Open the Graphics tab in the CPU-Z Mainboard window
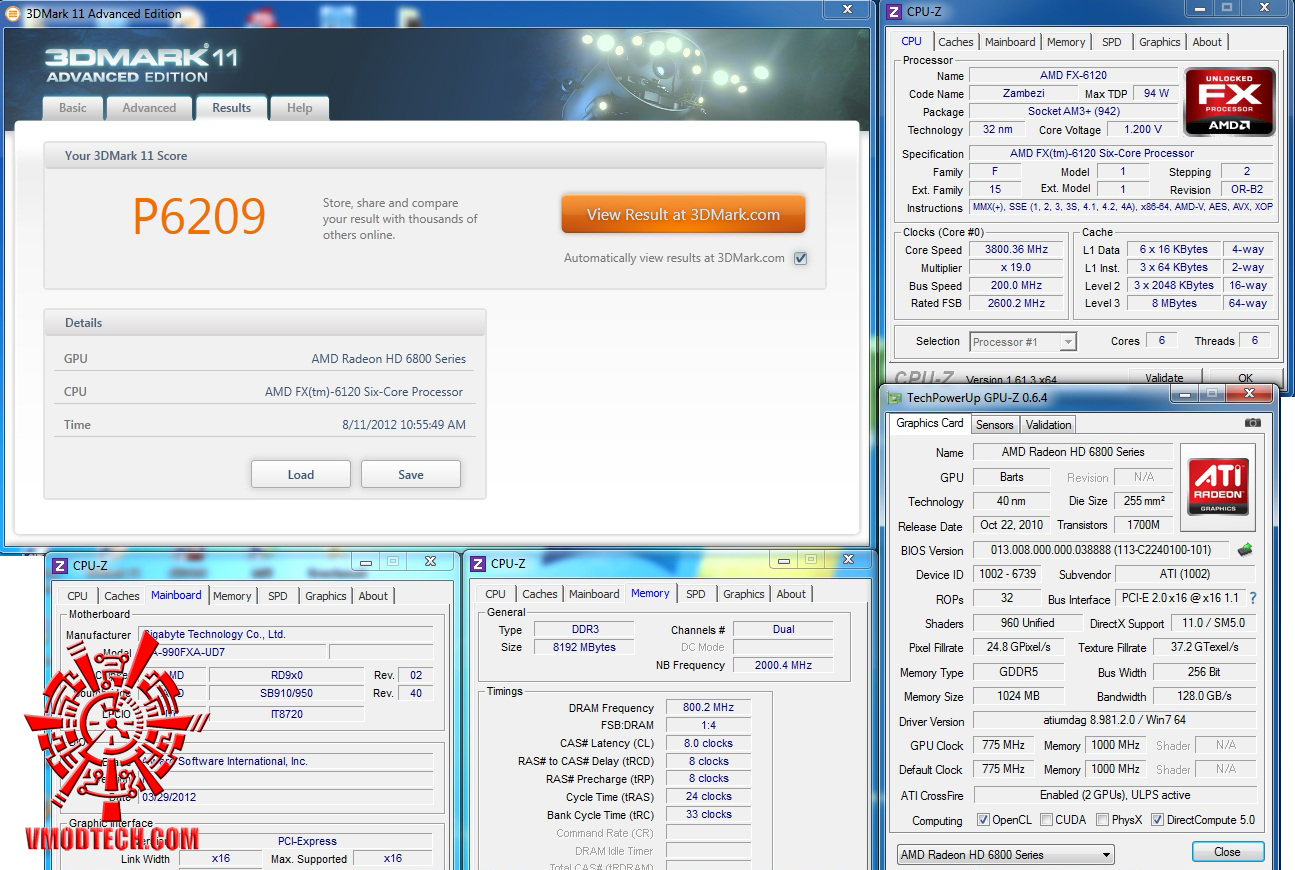 click(x=325, y=596)
